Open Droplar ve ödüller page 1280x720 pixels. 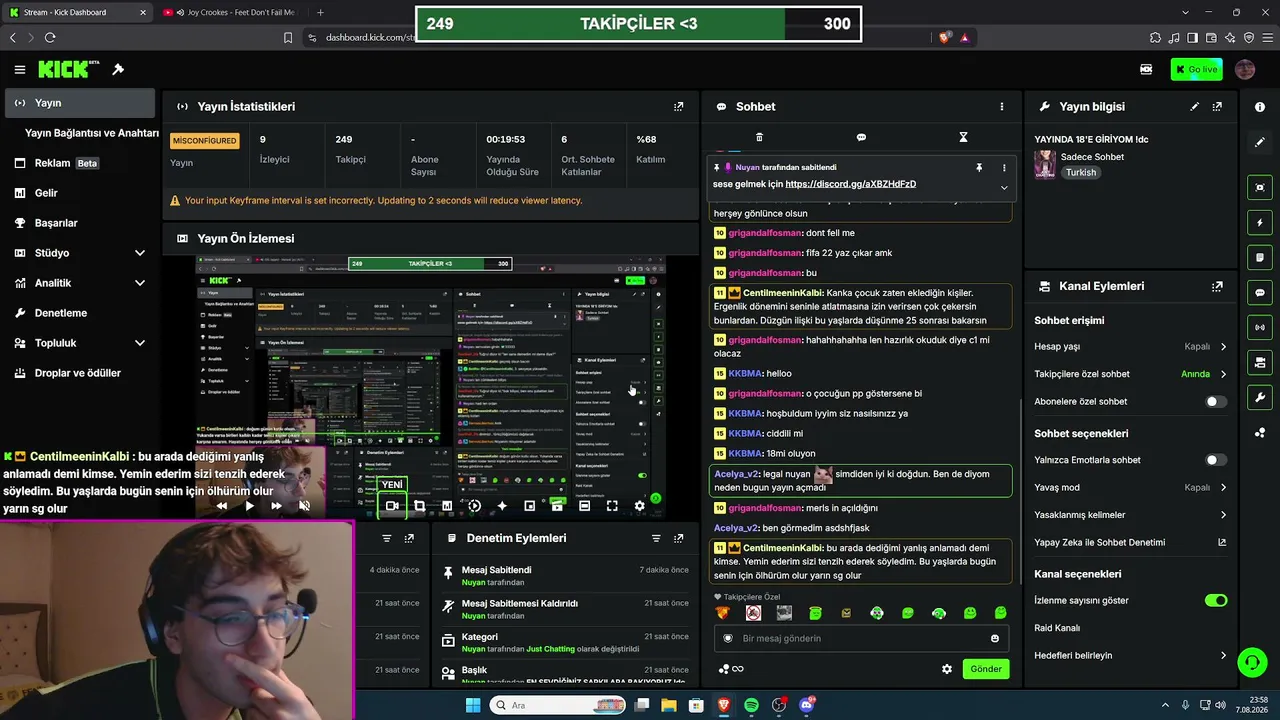pyautogui.click(x=82, y=373)
